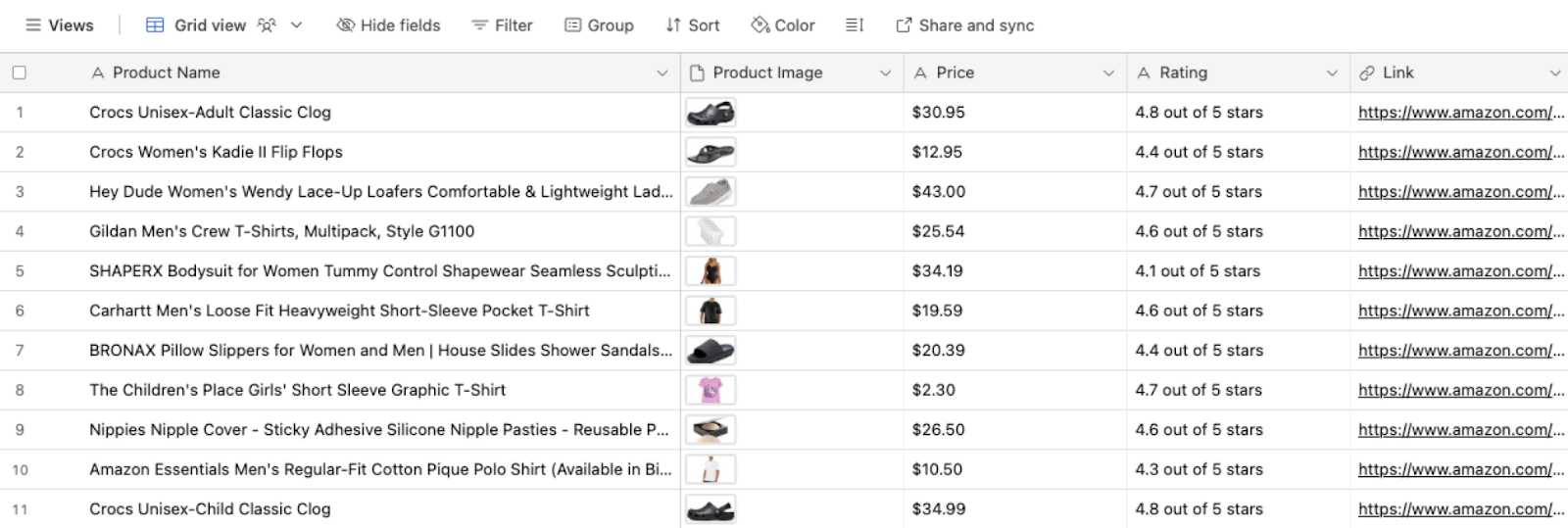
Task: Click the collaborators icon next to Grid view
Action: [x=267, y=25]
